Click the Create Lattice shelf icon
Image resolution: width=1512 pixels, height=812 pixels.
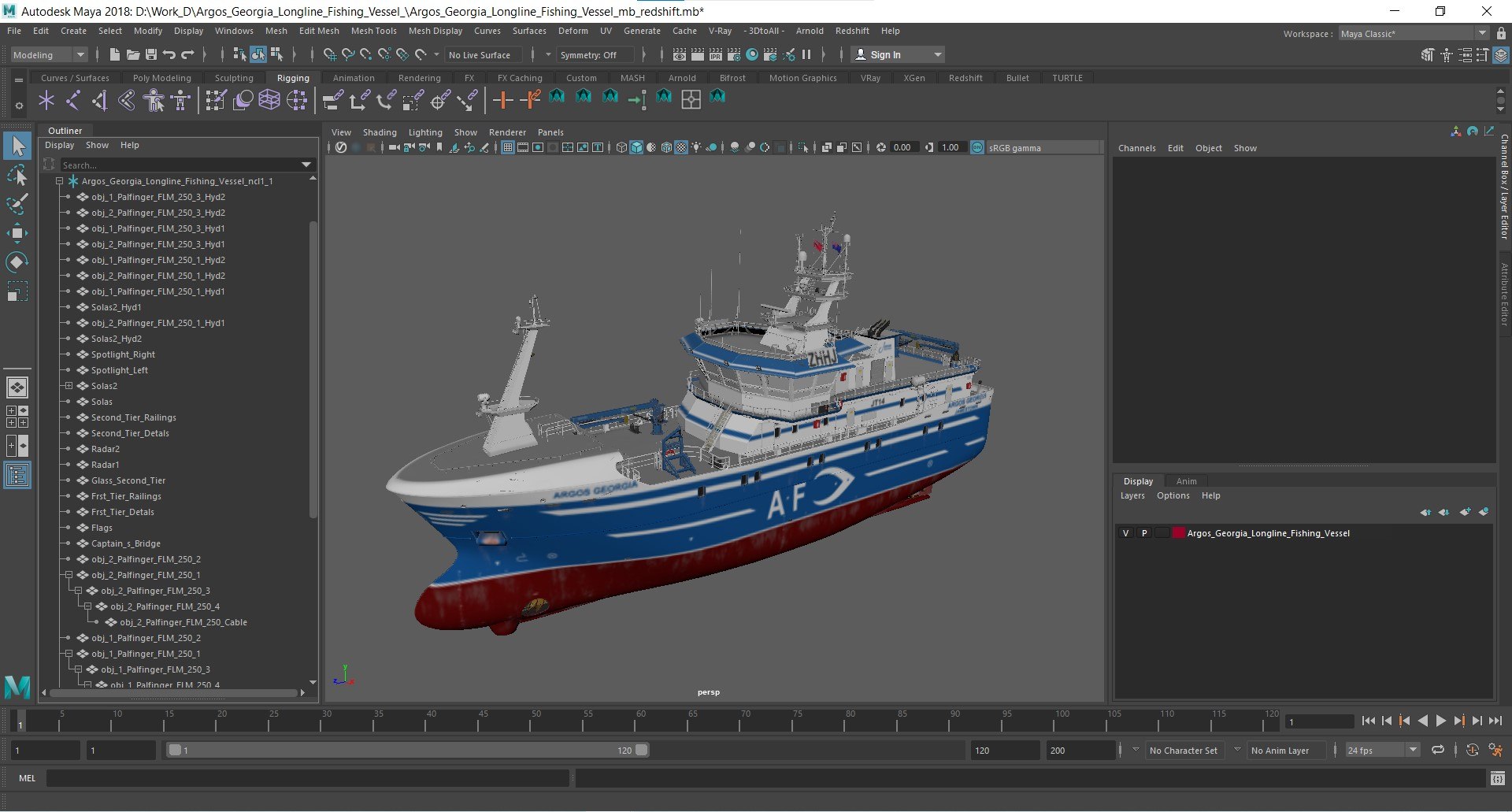point(269,100)
